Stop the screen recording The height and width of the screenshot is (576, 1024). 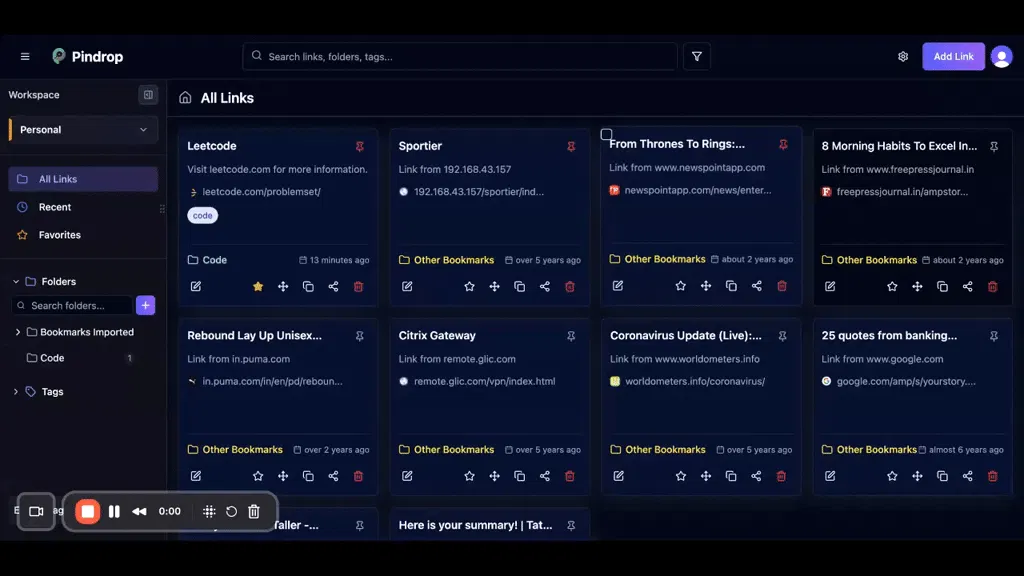(x=88, y=511)
